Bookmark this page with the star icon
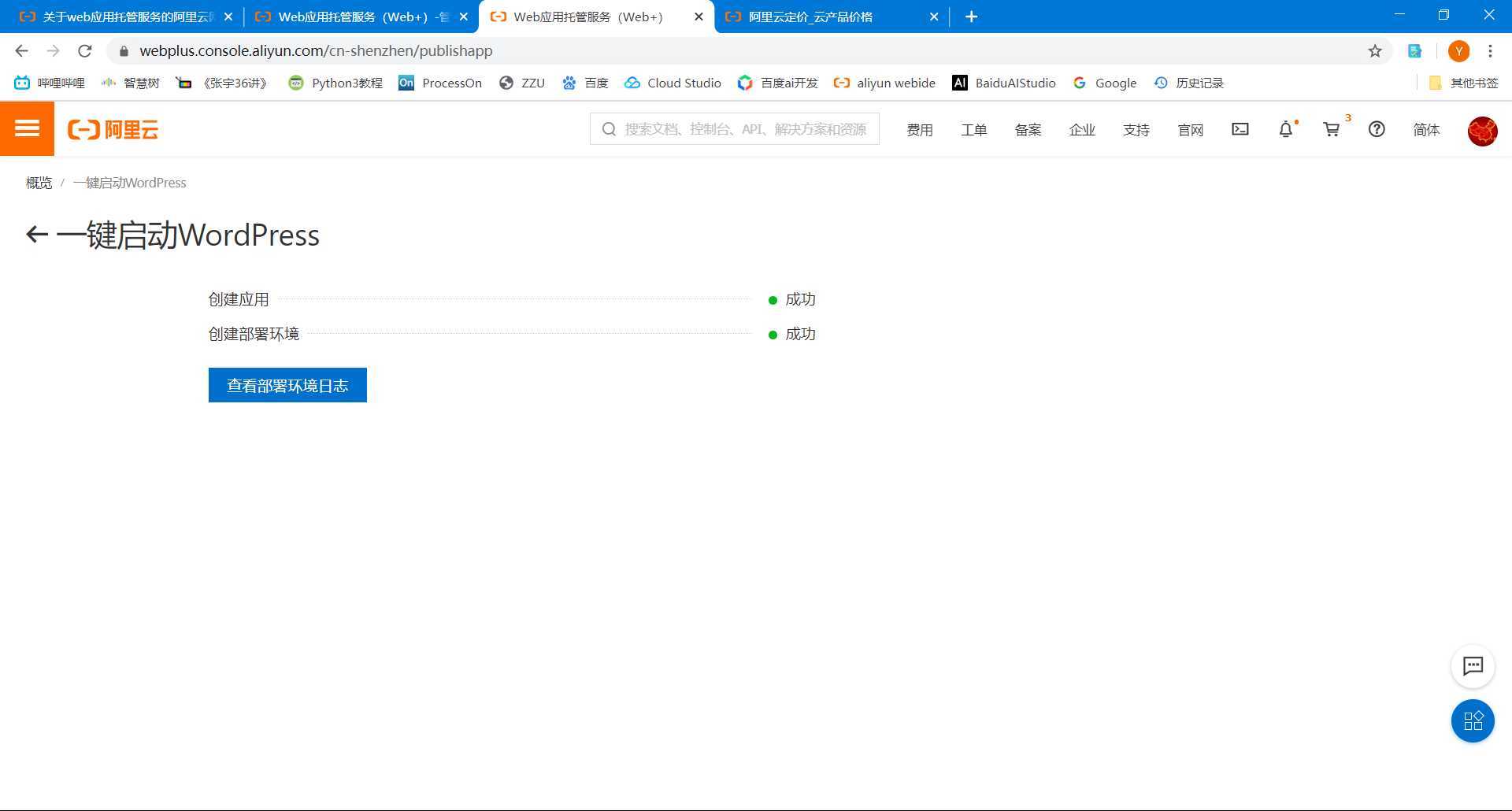Screen dimensions: 1512x811 pyautogui.click(x=1375, y=51)
